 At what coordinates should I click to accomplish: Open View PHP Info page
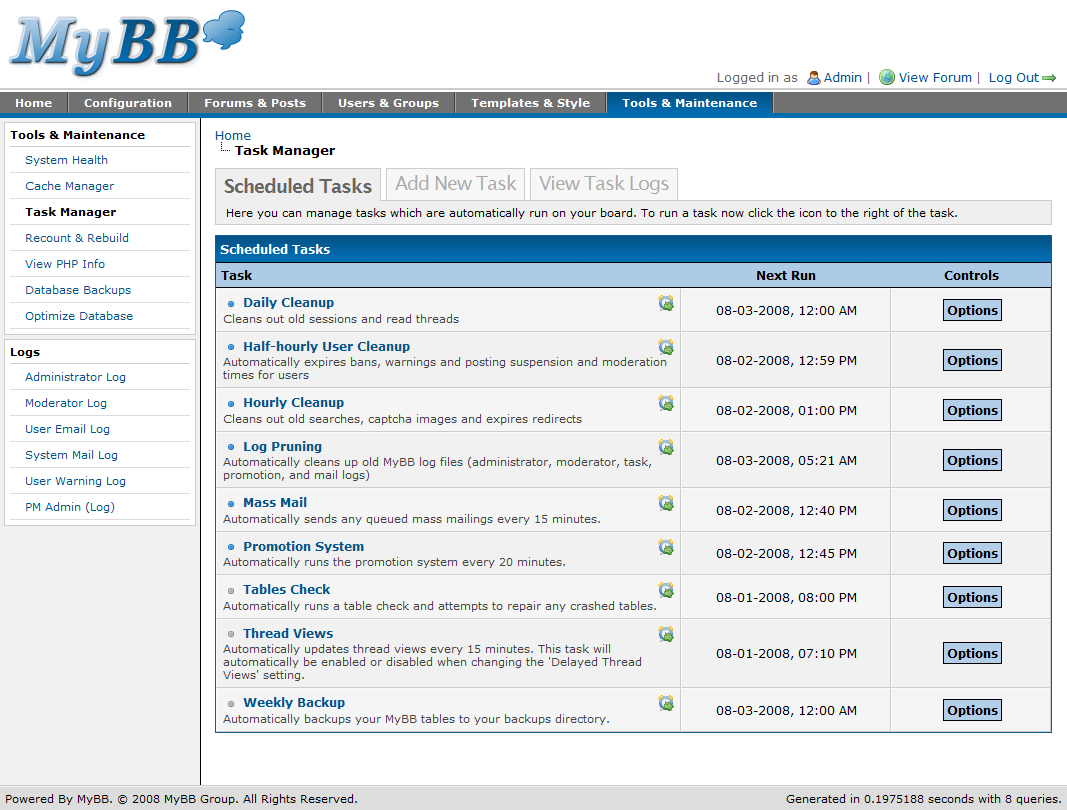tap(65, 263)
